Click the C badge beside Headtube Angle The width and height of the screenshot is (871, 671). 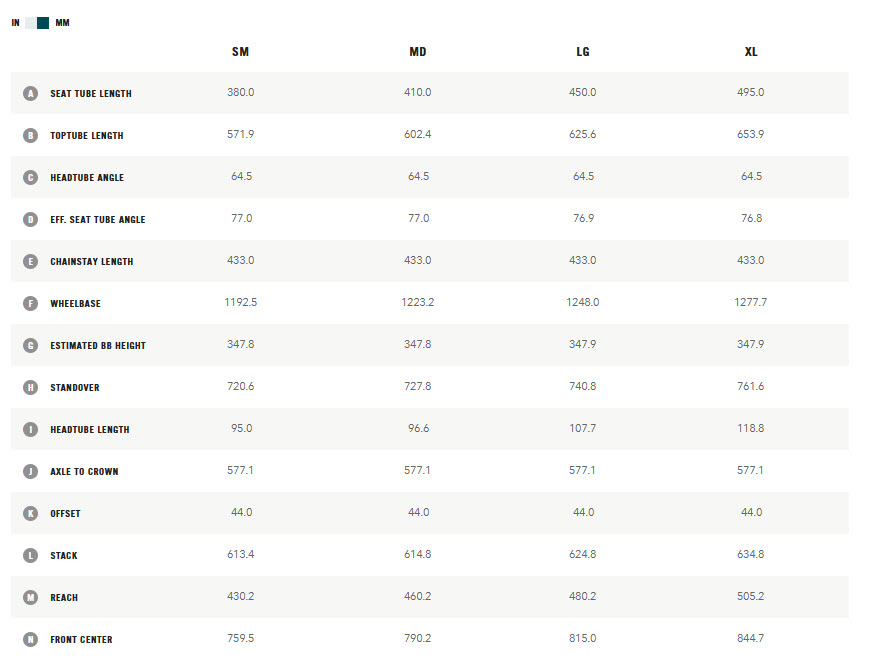point(31,177)
